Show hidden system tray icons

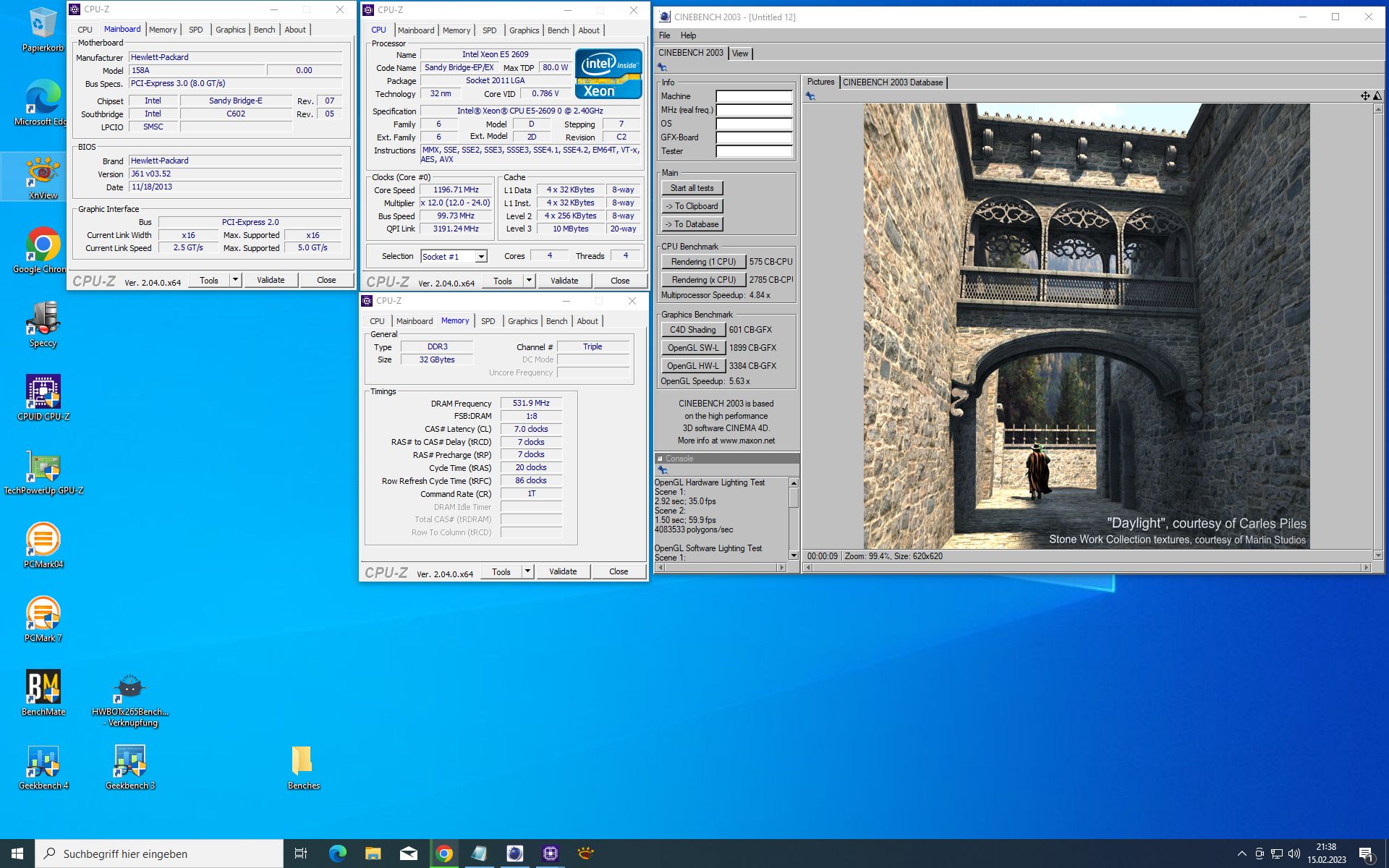tap(1242, 854)
